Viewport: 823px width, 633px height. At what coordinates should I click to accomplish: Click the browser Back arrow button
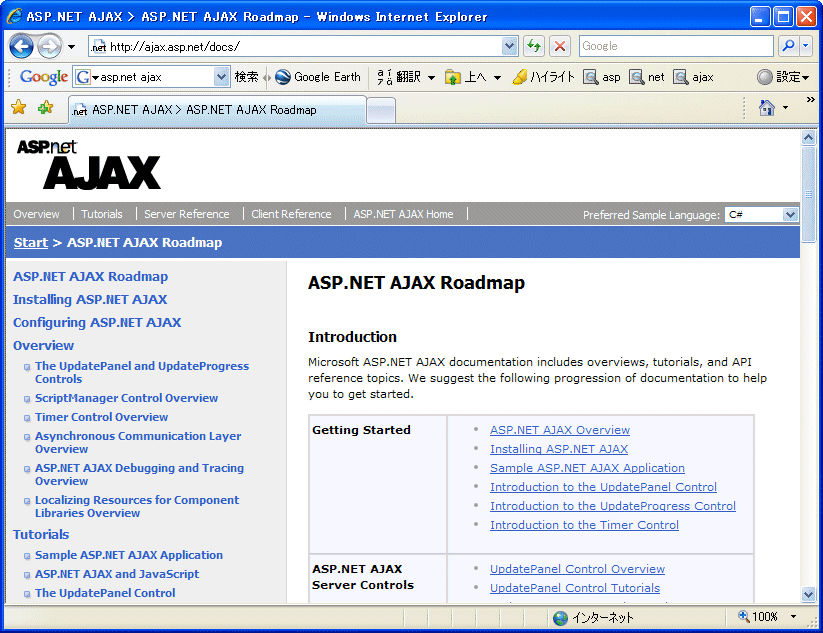22,47
